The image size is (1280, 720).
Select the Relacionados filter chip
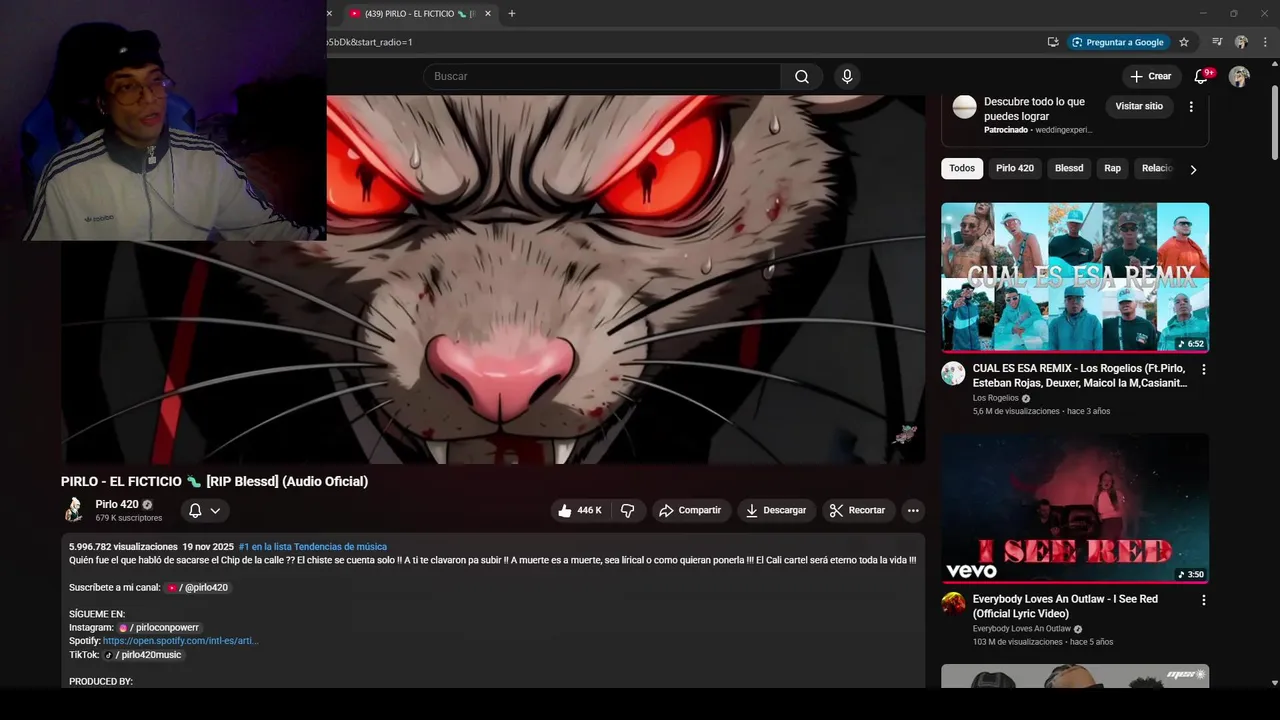pyautogui.click(x=1157, y=168)
